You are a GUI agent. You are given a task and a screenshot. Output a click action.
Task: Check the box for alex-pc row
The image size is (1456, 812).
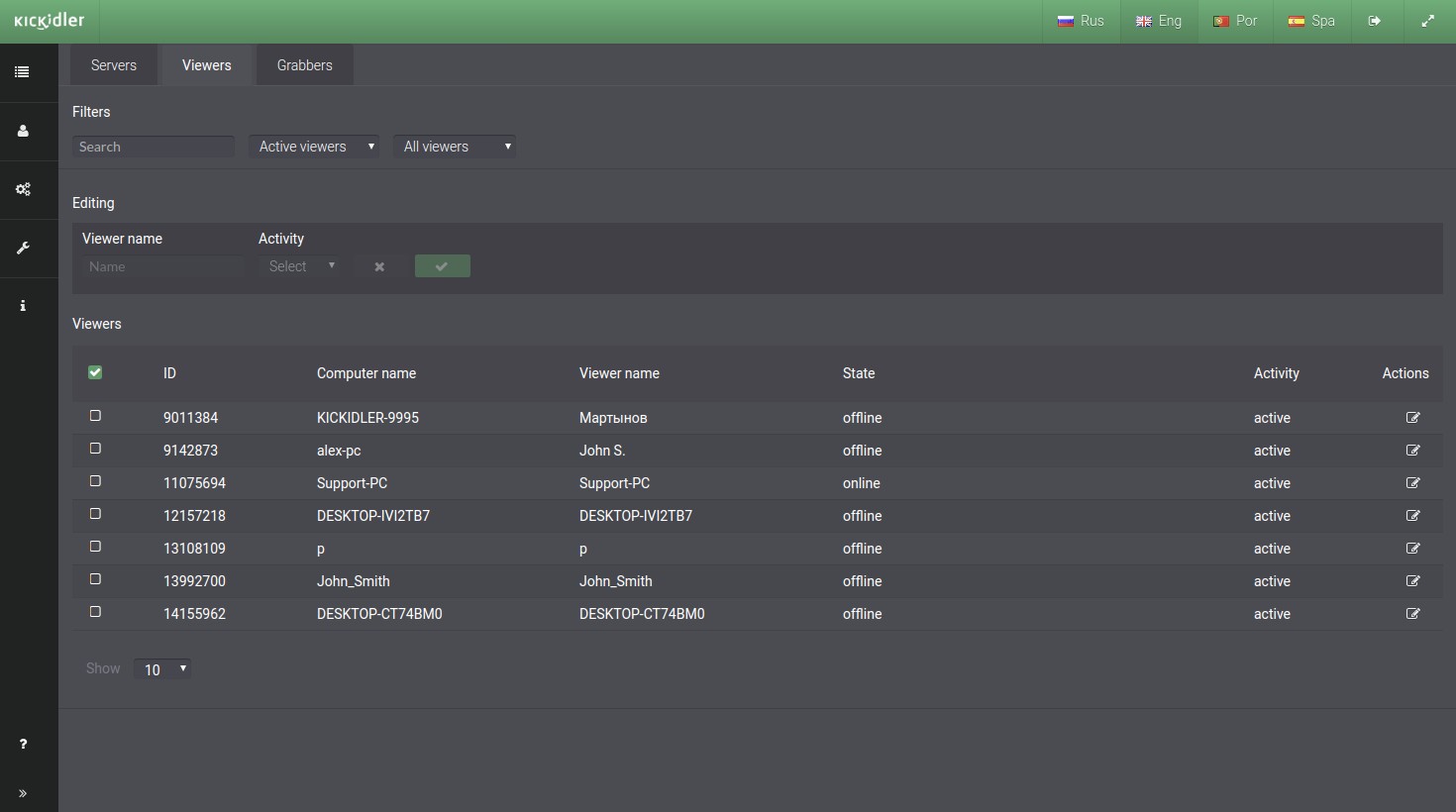click(x=95, y=449)
